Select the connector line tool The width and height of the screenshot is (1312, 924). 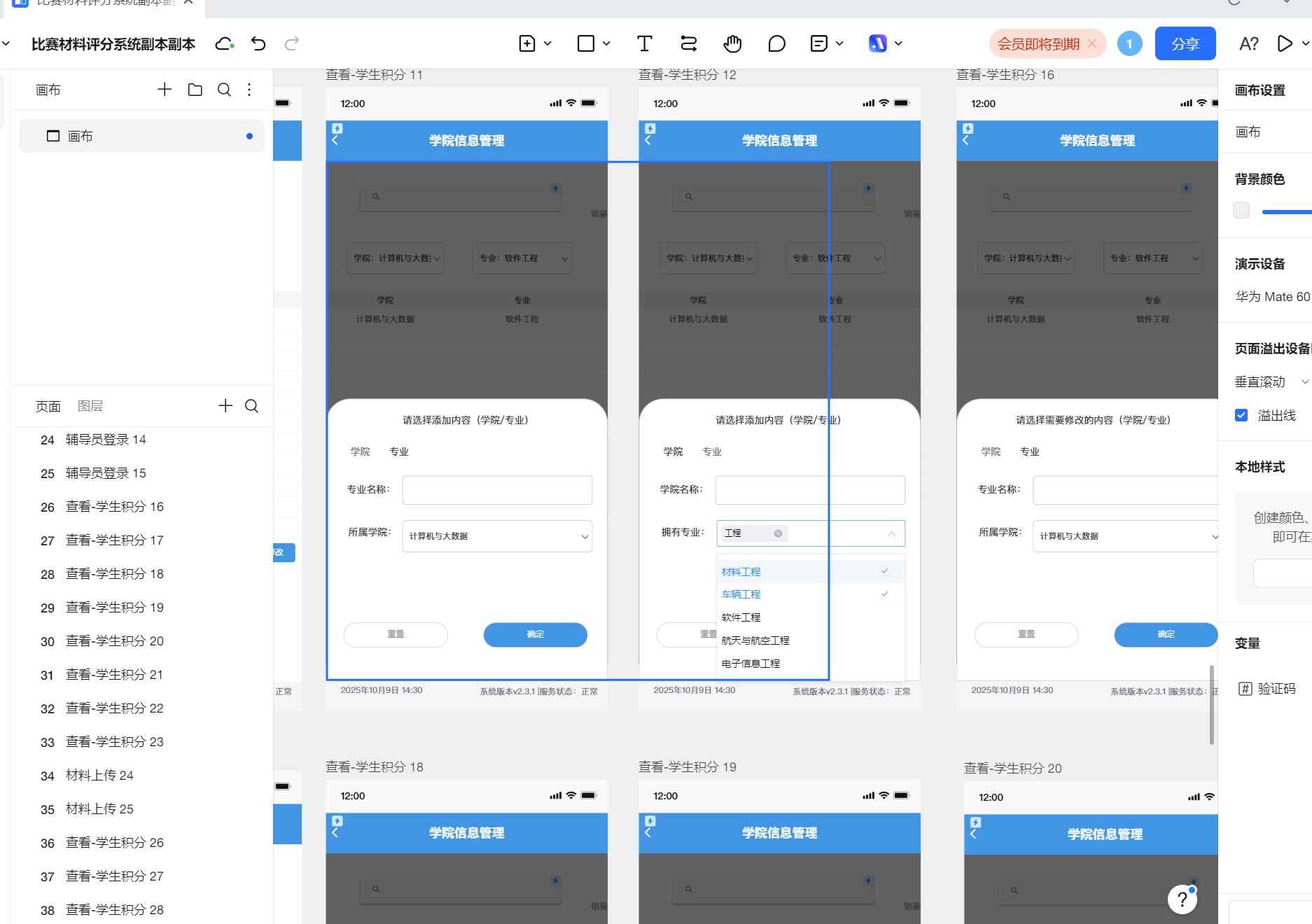point(689,44)
